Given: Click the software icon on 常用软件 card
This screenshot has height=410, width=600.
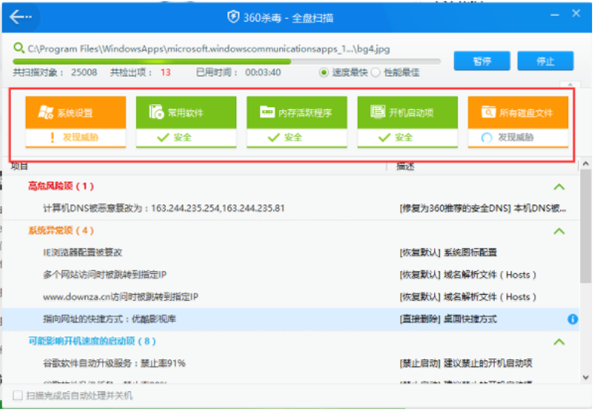Looking at the screenshot, I should [156, 112].
